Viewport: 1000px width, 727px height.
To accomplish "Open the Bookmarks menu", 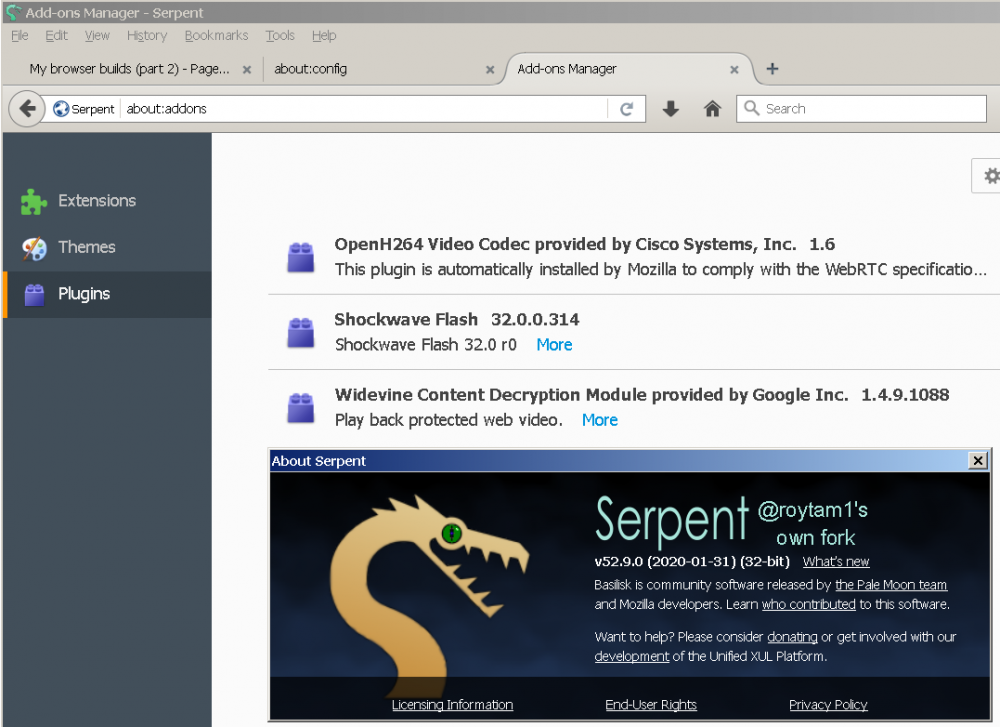I will coord(216,35).
